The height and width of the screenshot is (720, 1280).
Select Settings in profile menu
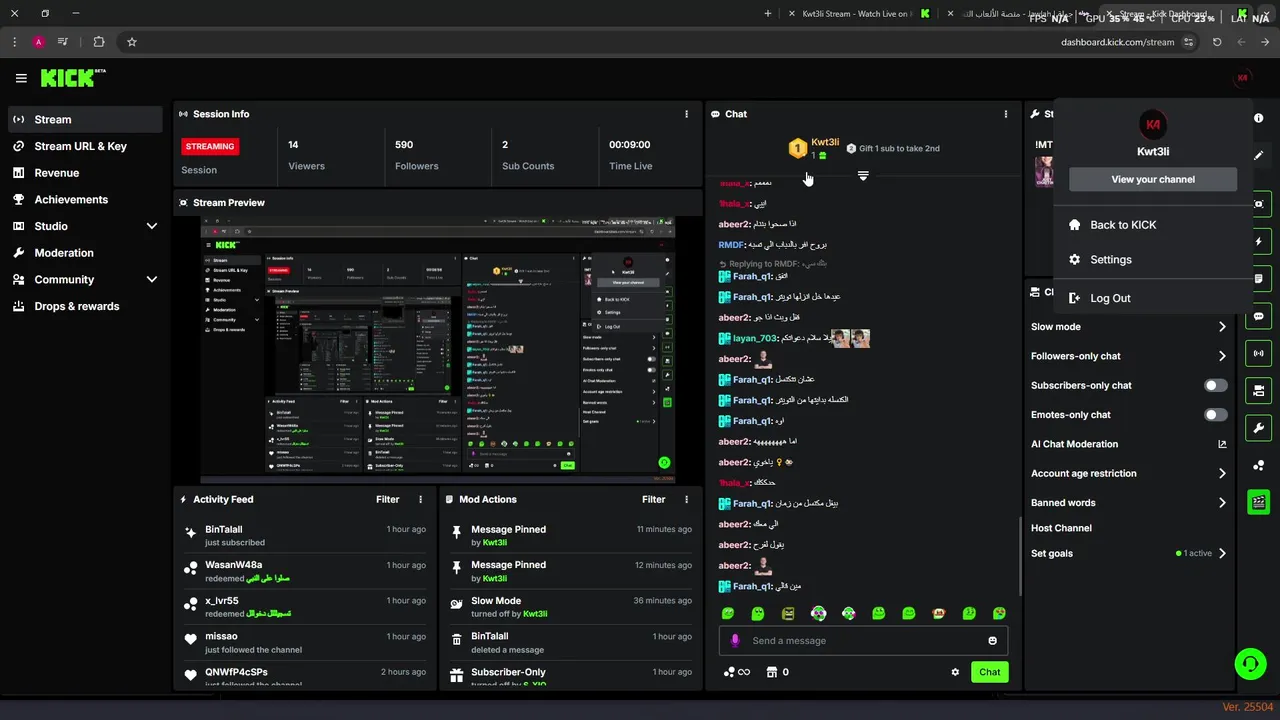[1152, 259]
